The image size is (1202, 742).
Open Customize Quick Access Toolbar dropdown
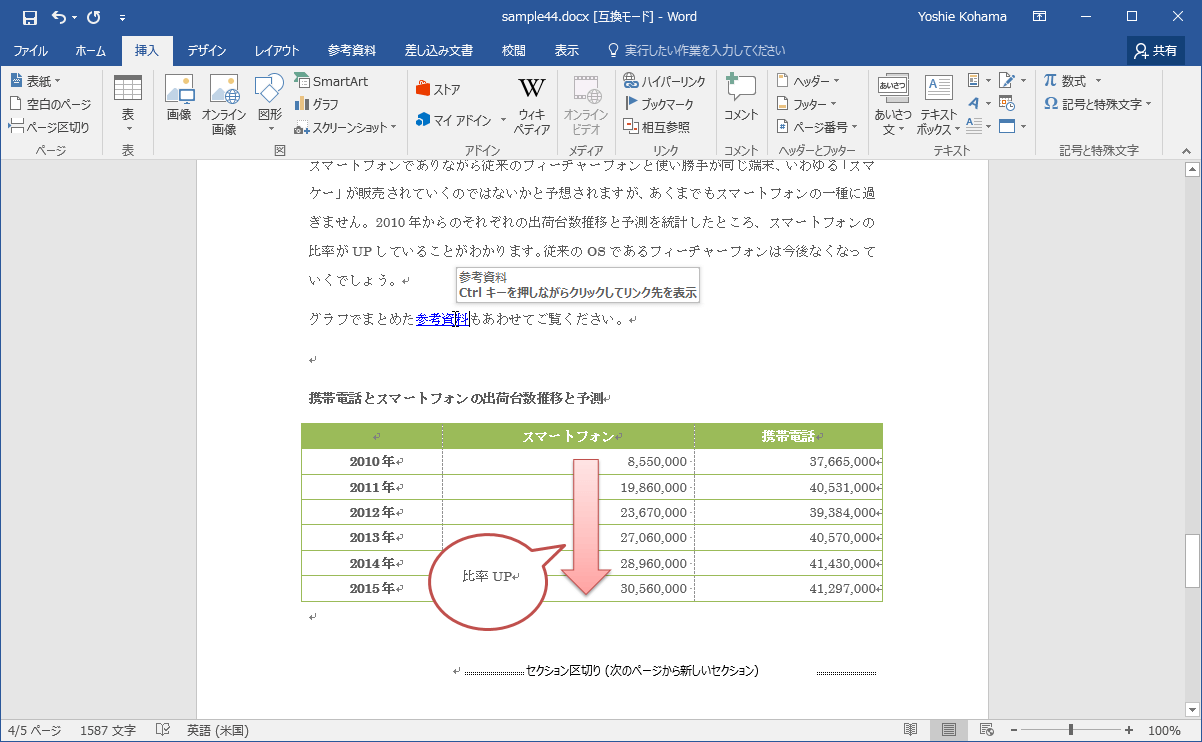pyautogui.click(x=122, y=17)
